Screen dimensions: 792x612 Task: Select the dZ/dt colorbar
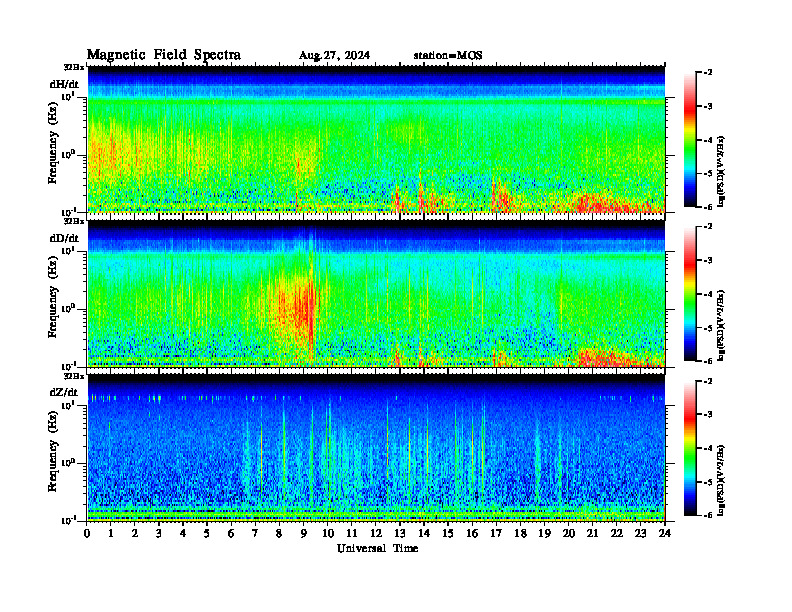[690, 448]
